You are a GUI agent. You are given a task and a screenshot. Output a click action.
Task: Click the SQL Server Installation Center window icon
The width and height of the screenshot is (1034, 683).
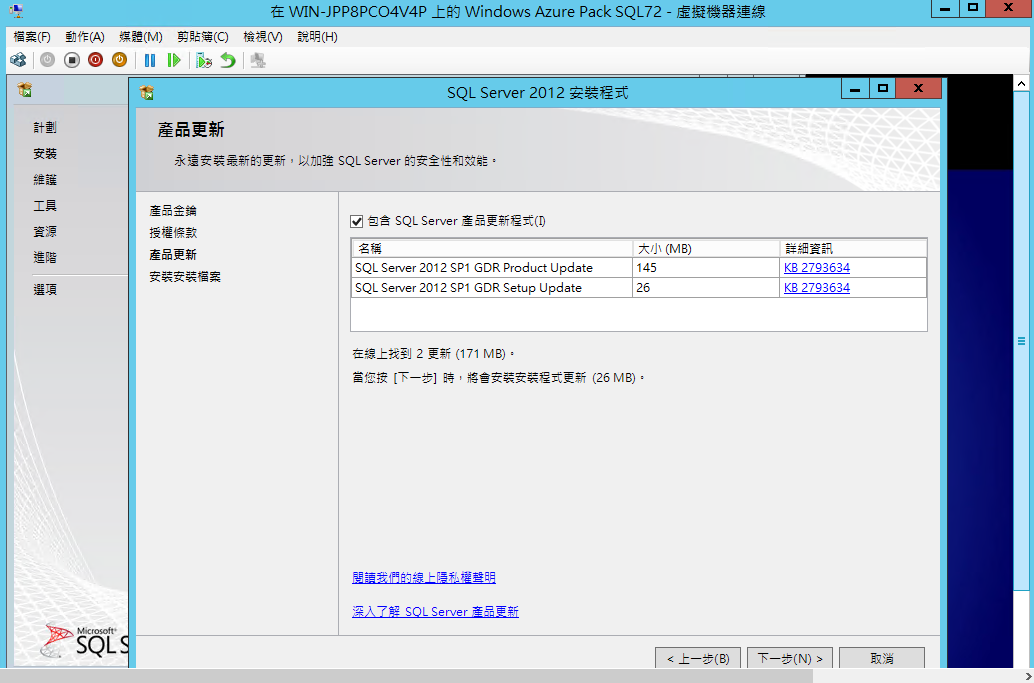[25, 90]
